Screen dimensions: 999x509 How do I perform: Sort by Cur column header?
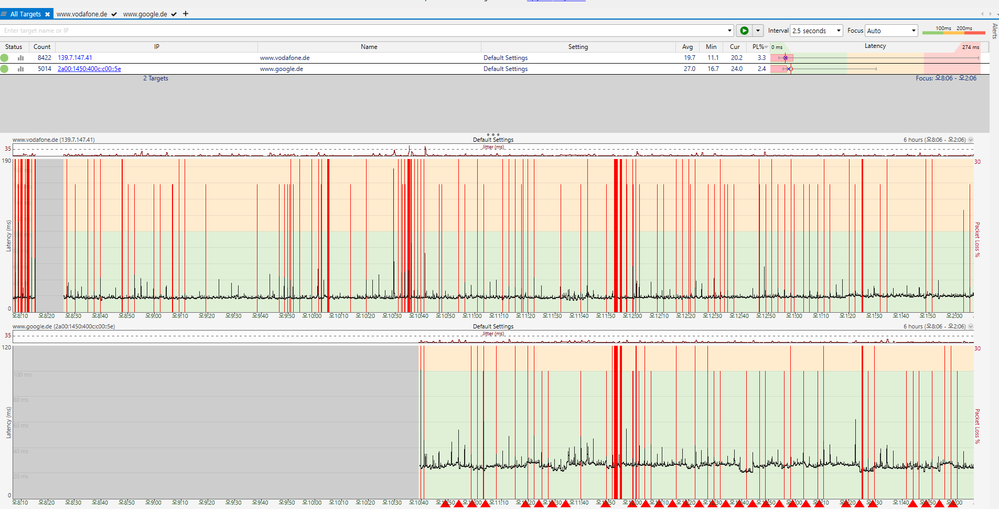coord(735,47)
